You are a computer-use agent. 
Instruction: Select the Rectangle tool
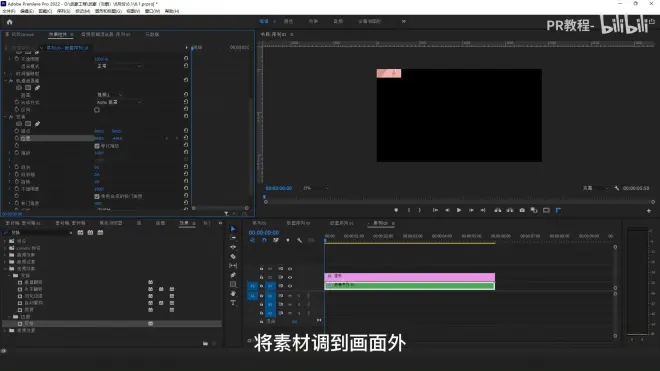pyautogui.click(x=233, y=284)
